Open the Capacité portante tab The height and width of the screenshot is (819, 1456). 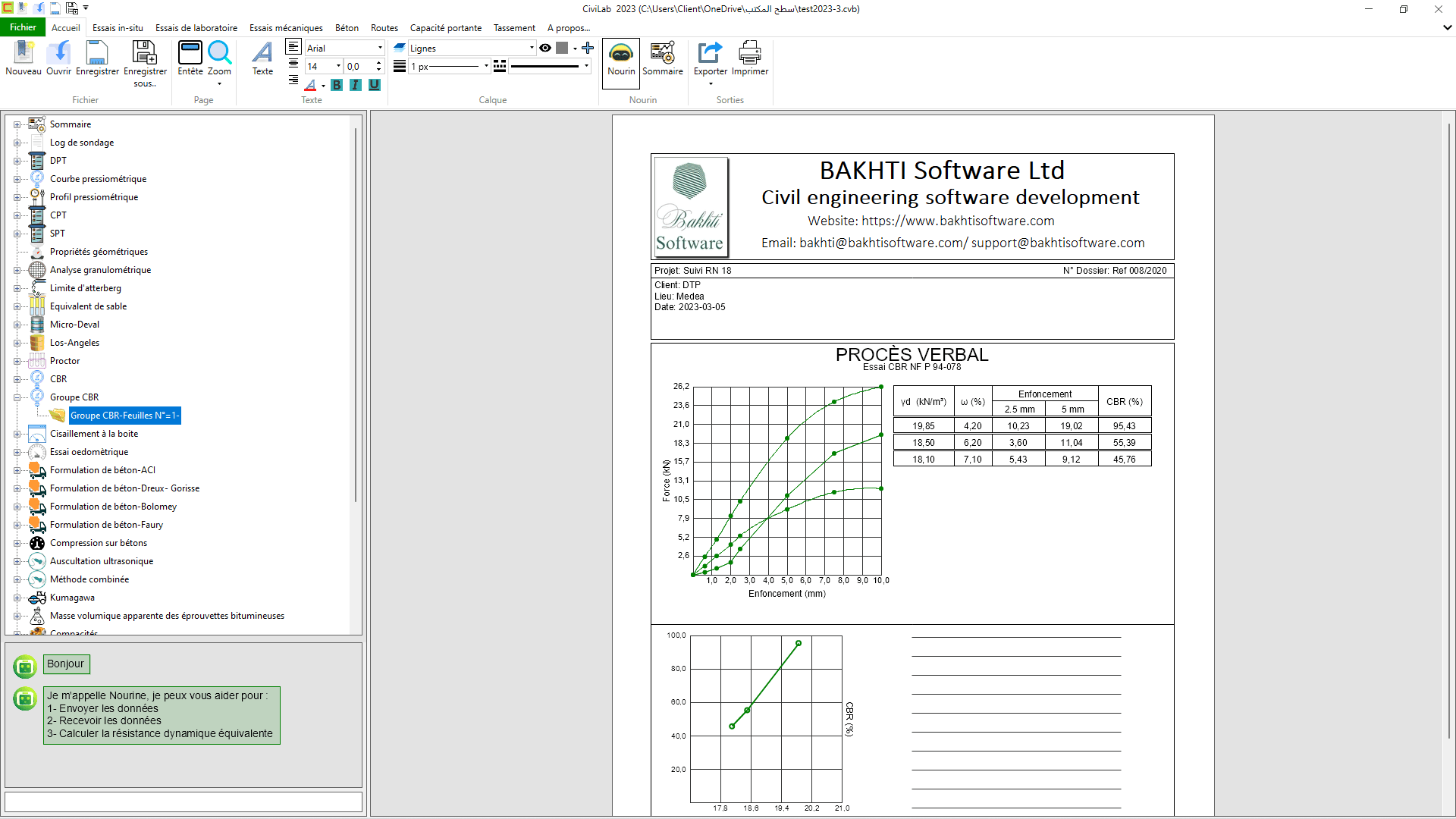[446, 28]
